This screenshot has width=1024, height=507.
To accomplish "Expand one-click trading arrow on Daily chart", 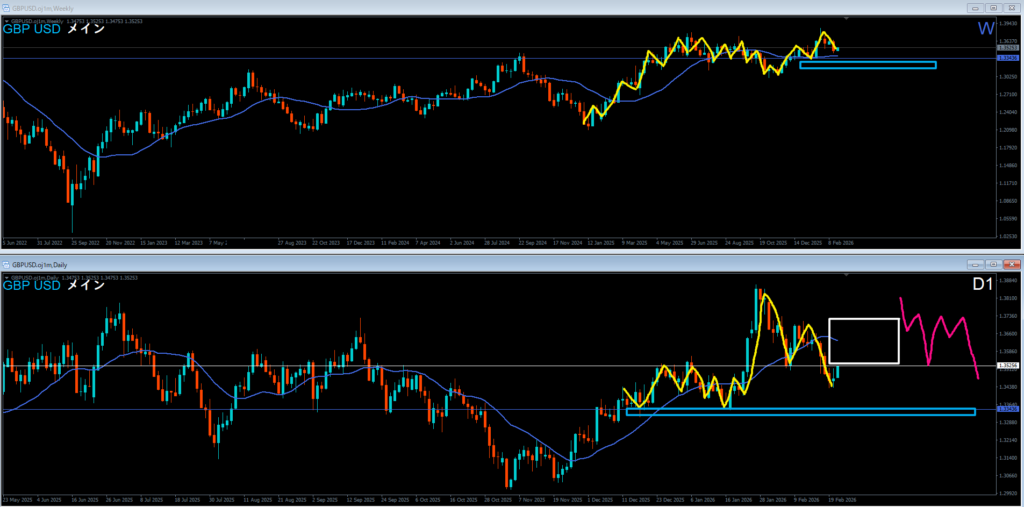I will click(5, 277).
